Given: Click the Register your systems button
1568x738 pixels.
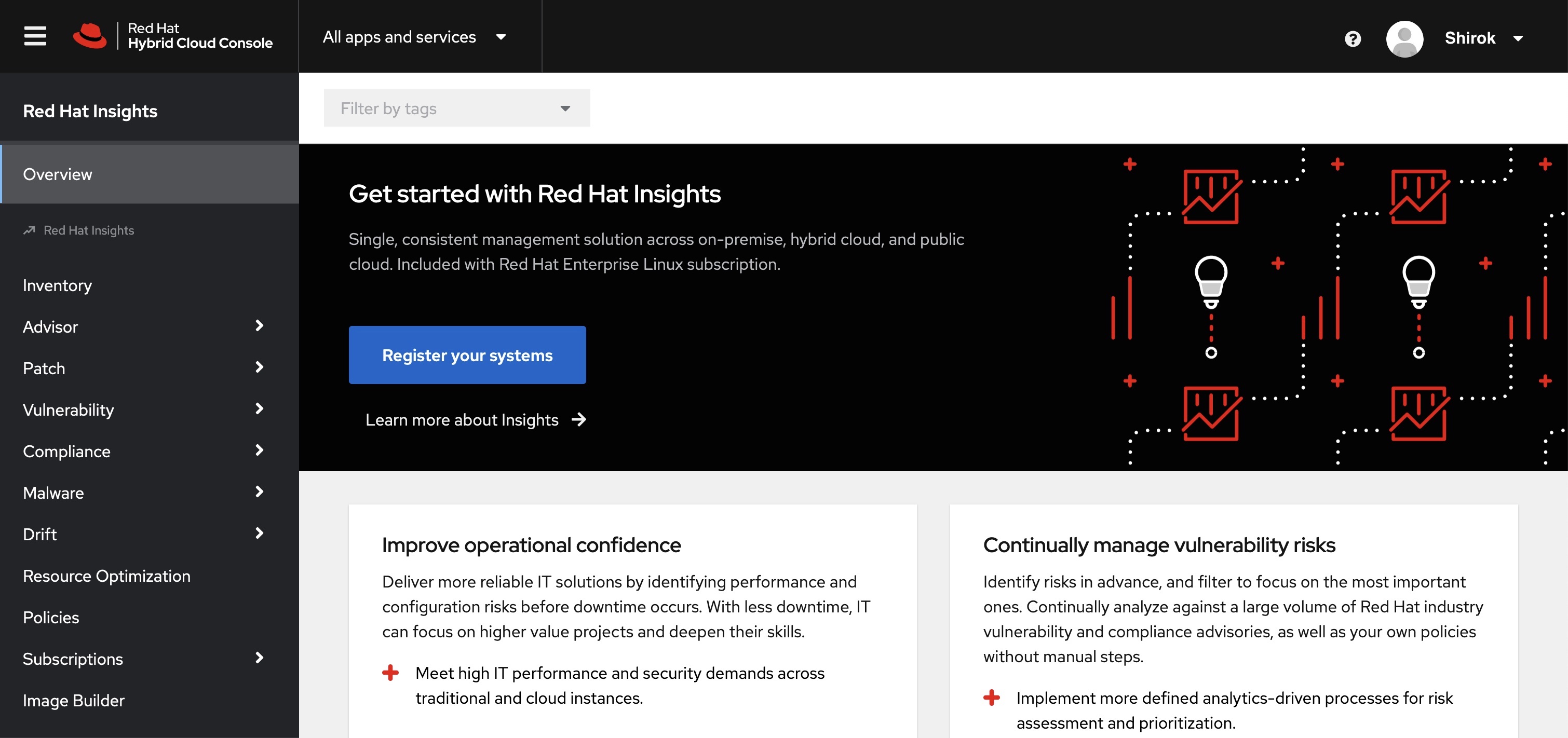Looking at the screenshot, I should point(466,354).
